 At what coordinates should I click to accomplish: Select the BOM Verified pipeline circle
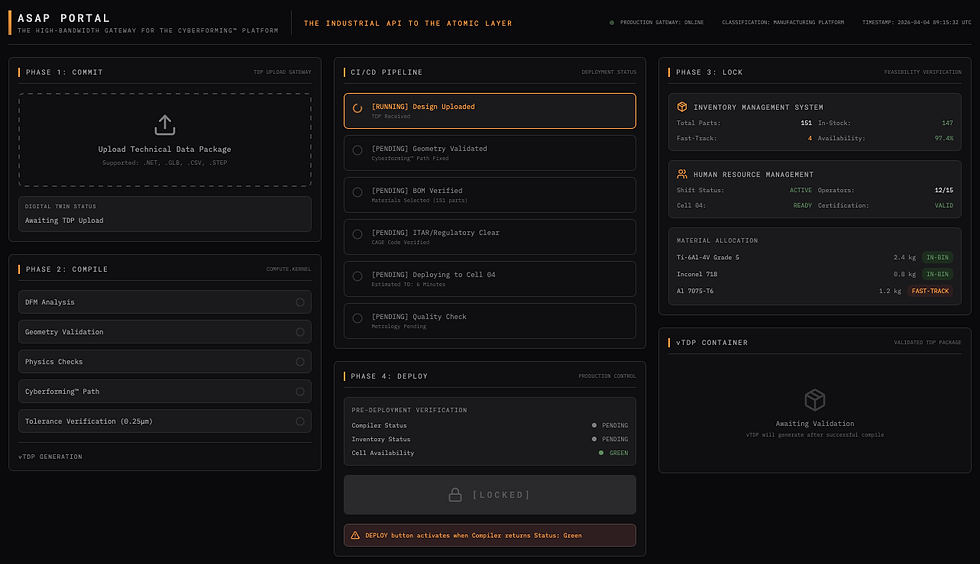coord(358,192)
